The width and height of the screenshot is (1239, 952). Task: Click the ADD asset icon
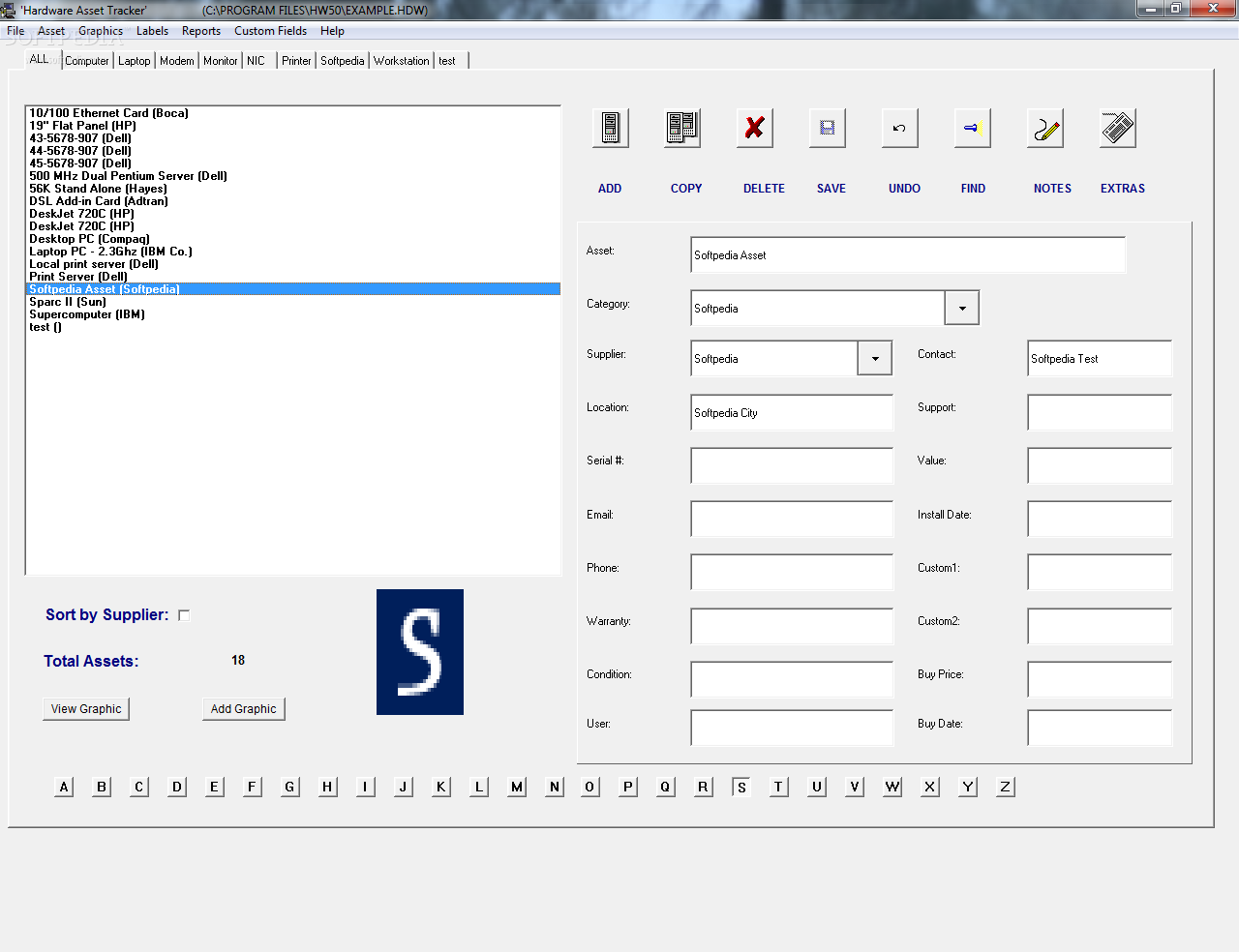pos(610,128)
